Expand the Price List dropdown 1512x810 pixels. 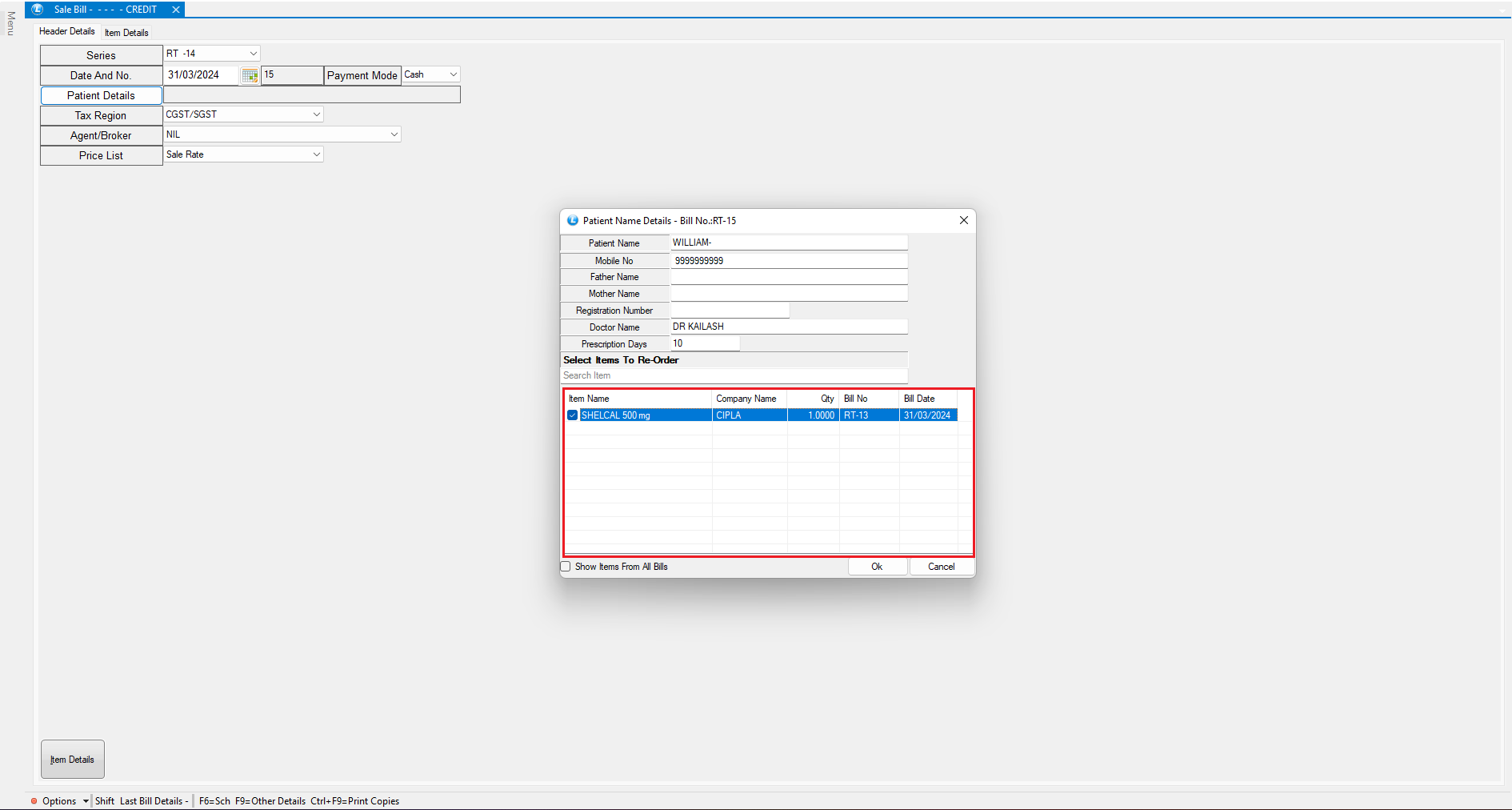pyautogui.click(x=316, y=154)
